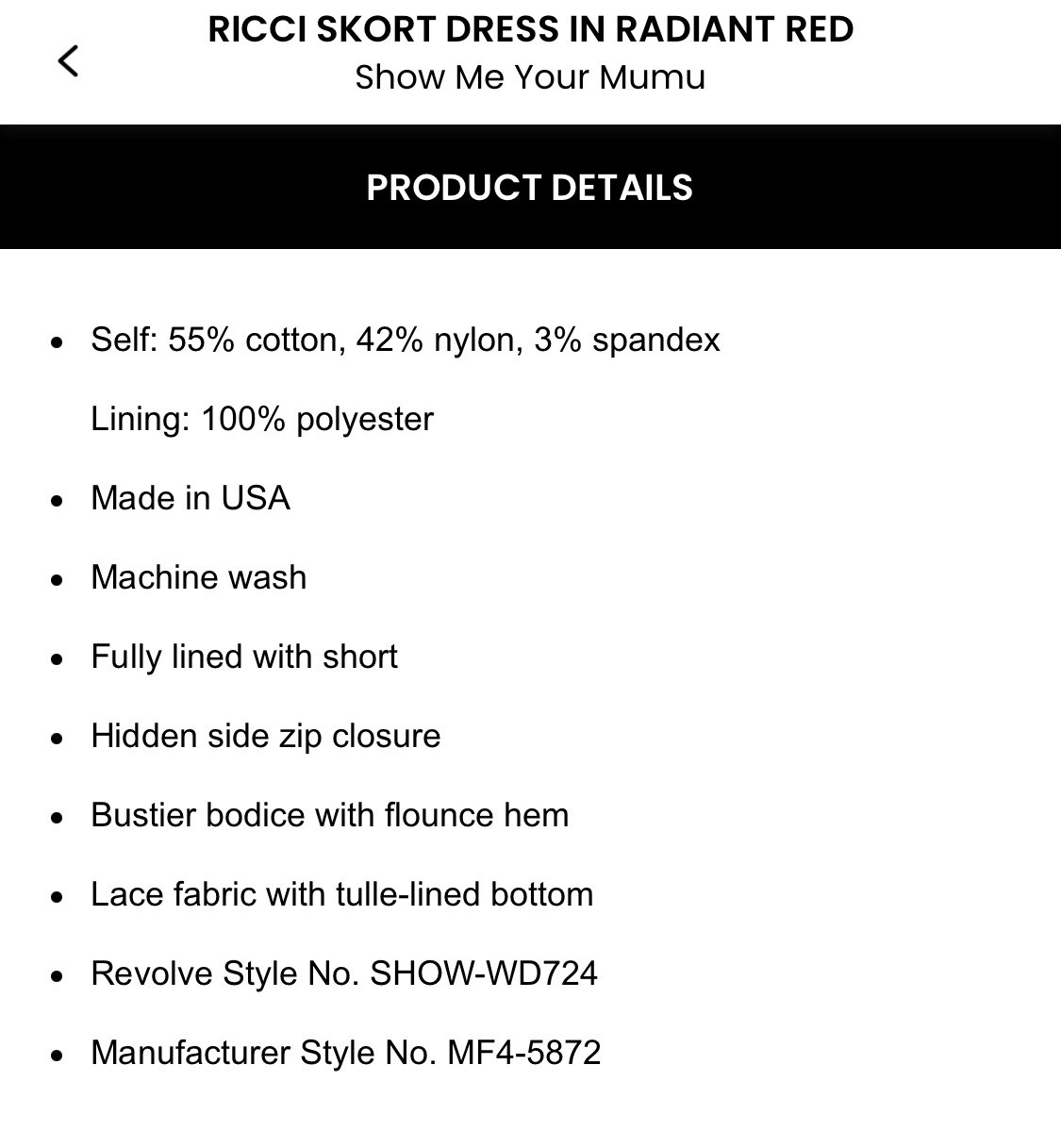Viewport: 1061px width, 1148px height.
Task: Tap the back arrow icon
Action: point(68,61)
